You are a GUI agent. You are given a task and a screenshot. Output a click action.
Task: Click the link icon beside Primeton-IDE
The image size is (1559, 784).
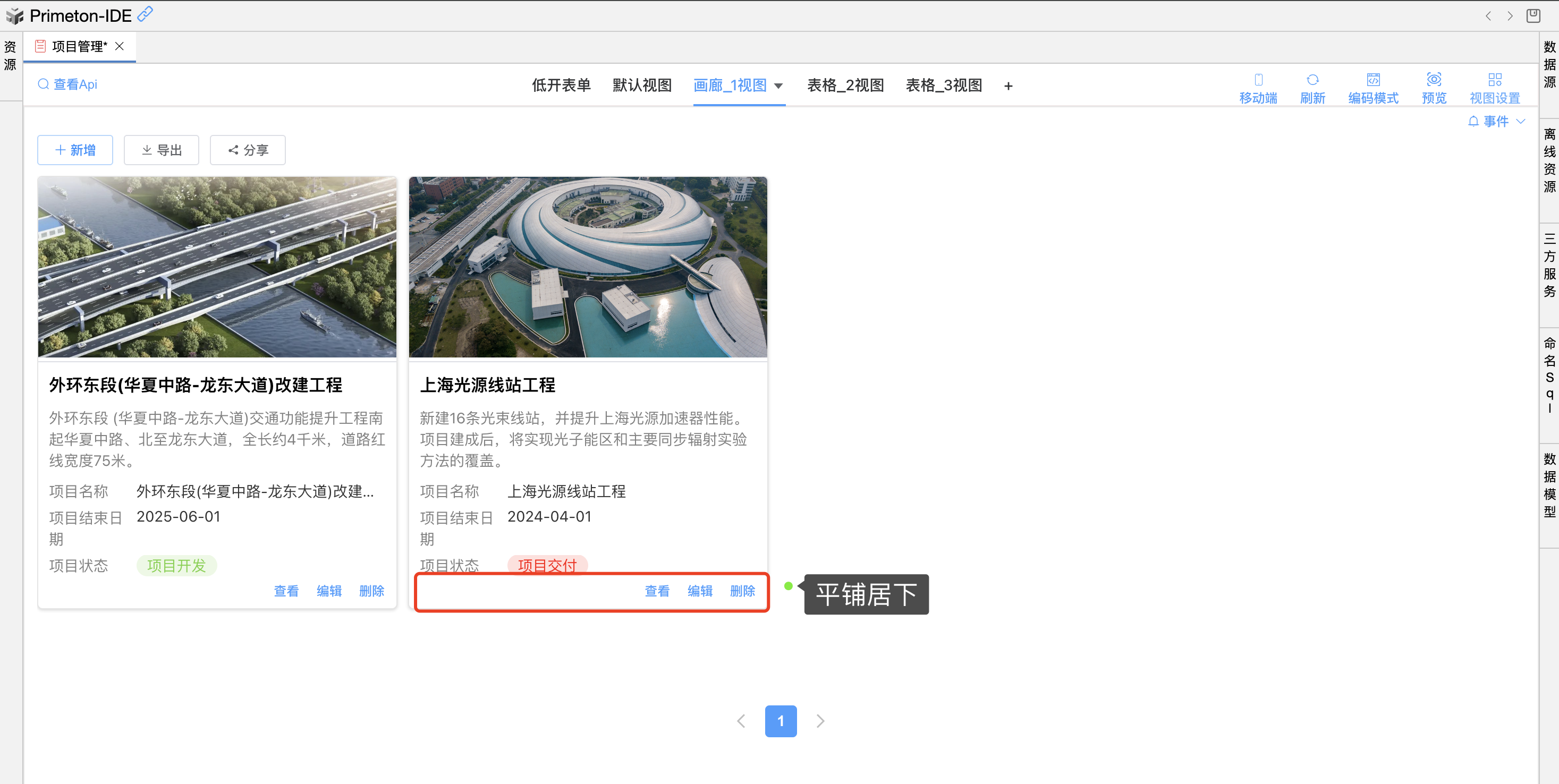(x=145, y=14)
